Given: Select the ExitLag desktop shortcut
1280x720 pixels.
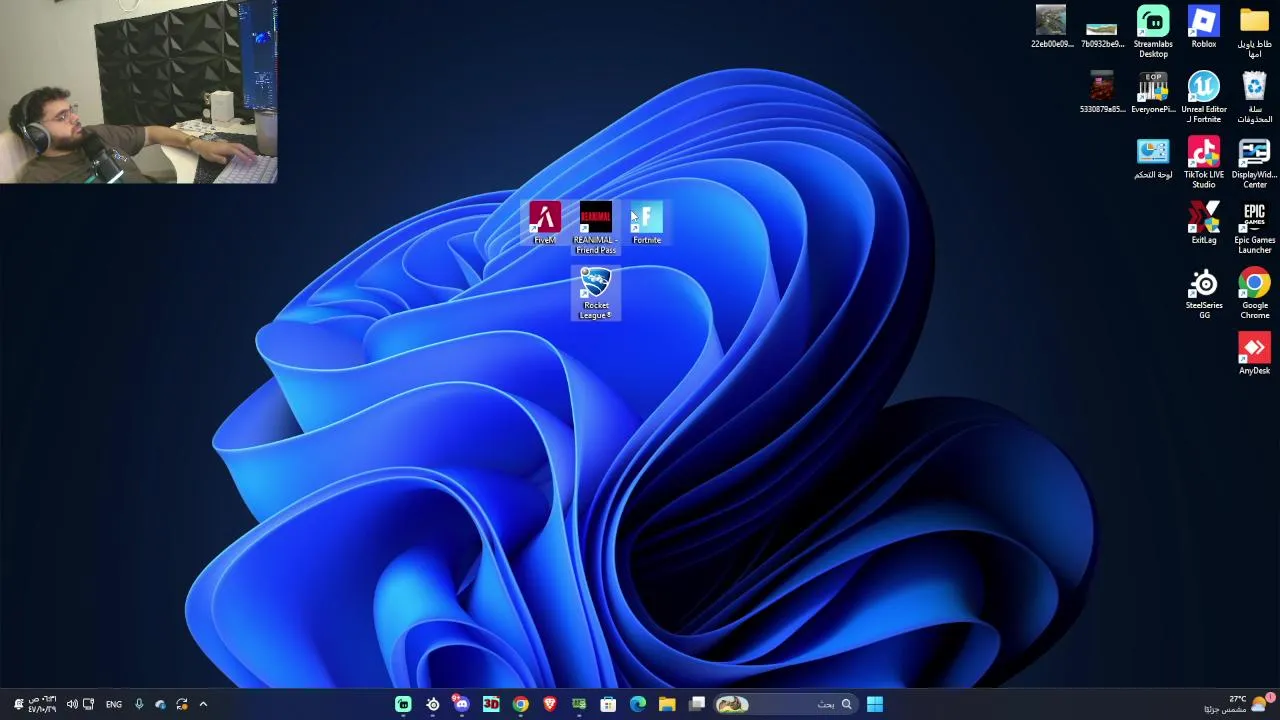Looking at the screenshot, I should click(x=1204, y=223).
